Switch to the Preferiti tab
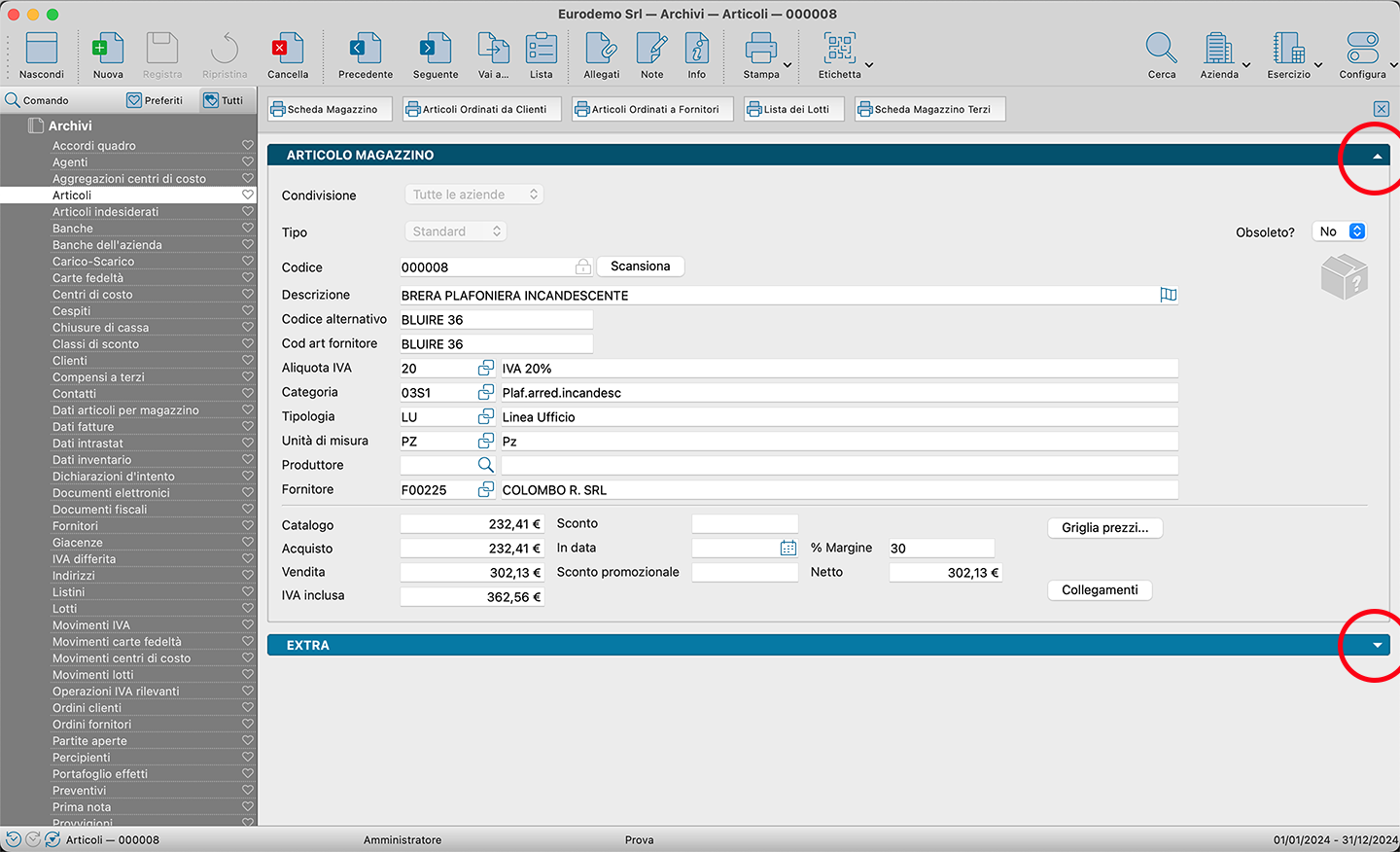Viewport: 1400px width, 852px height. [x=156, y=100]
